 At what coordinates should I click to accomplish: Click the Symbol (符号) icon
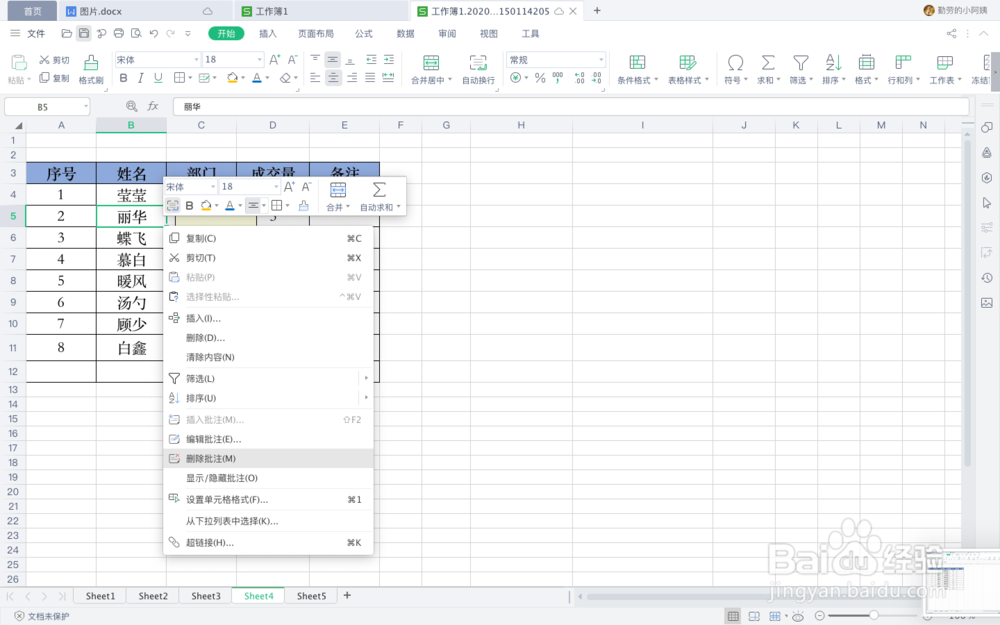[x=735, y=62]
